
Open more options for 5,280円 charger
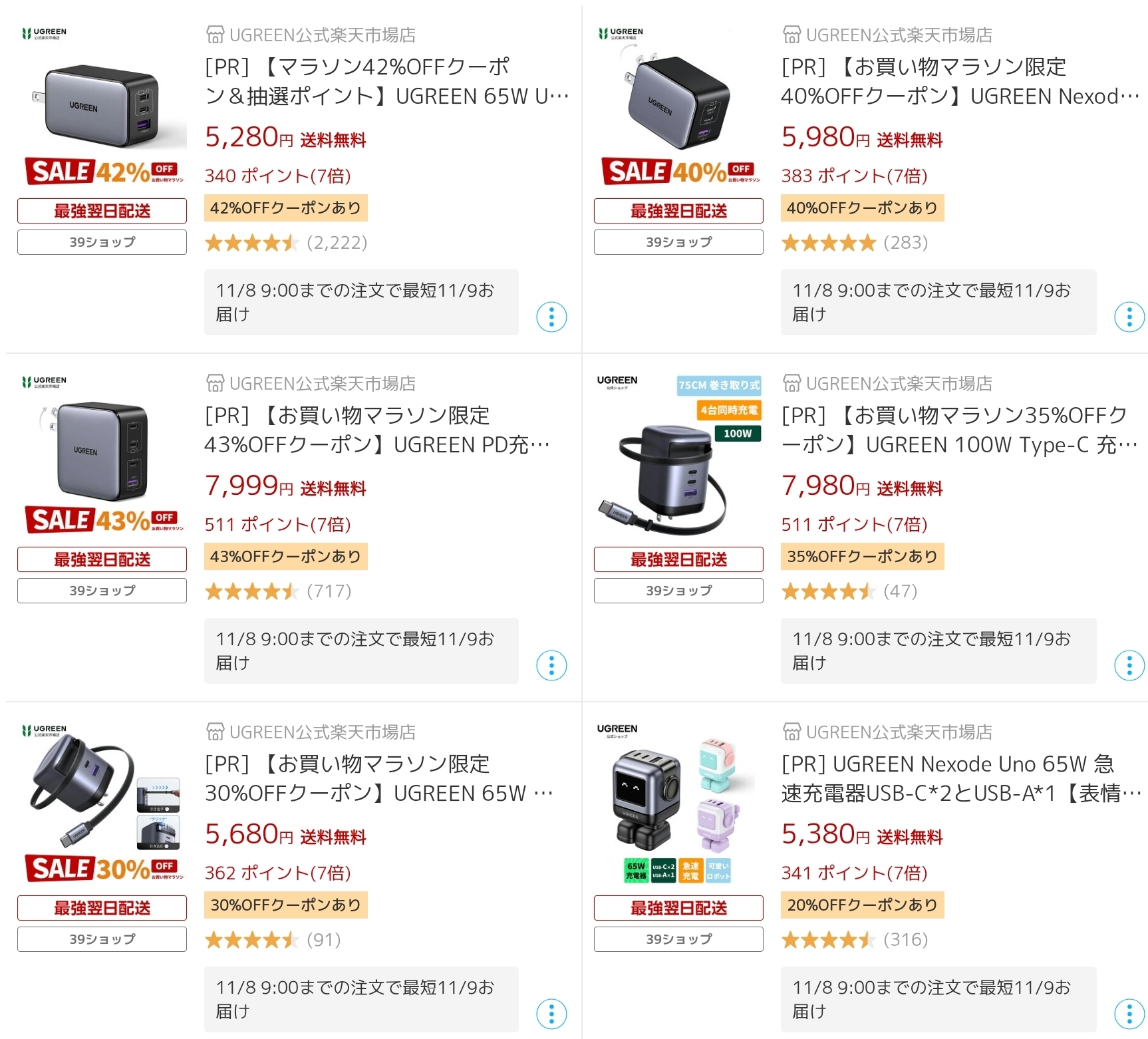551,317
